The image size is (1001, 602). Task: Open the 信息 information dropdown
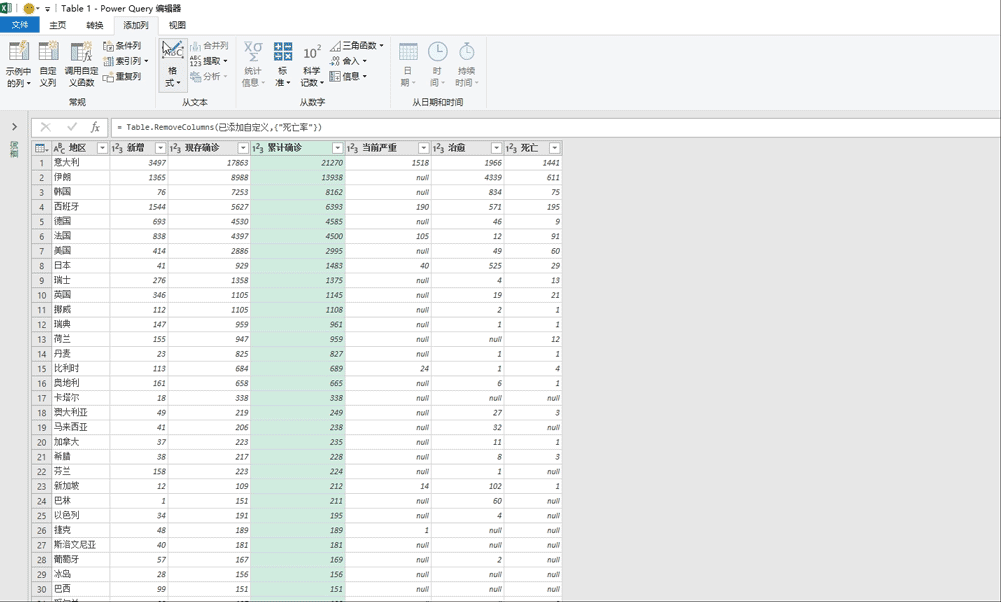point(349,77)
